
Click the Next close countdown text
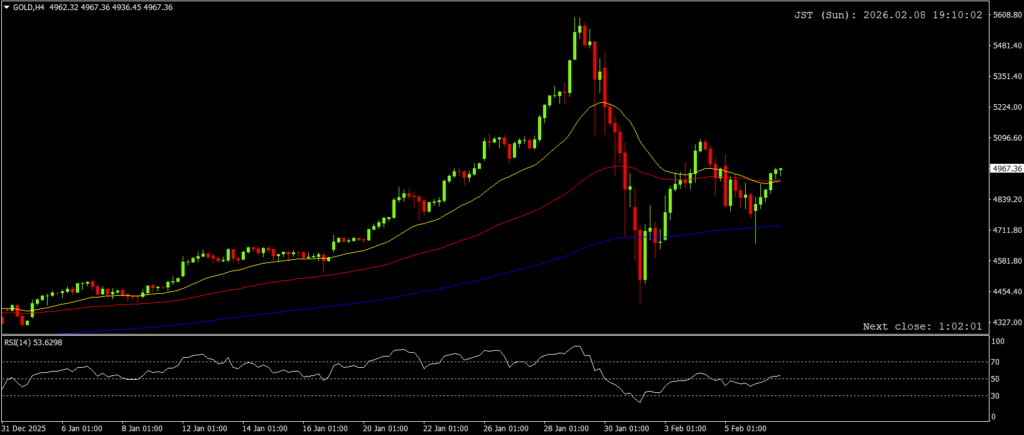[x=921, y=326]
